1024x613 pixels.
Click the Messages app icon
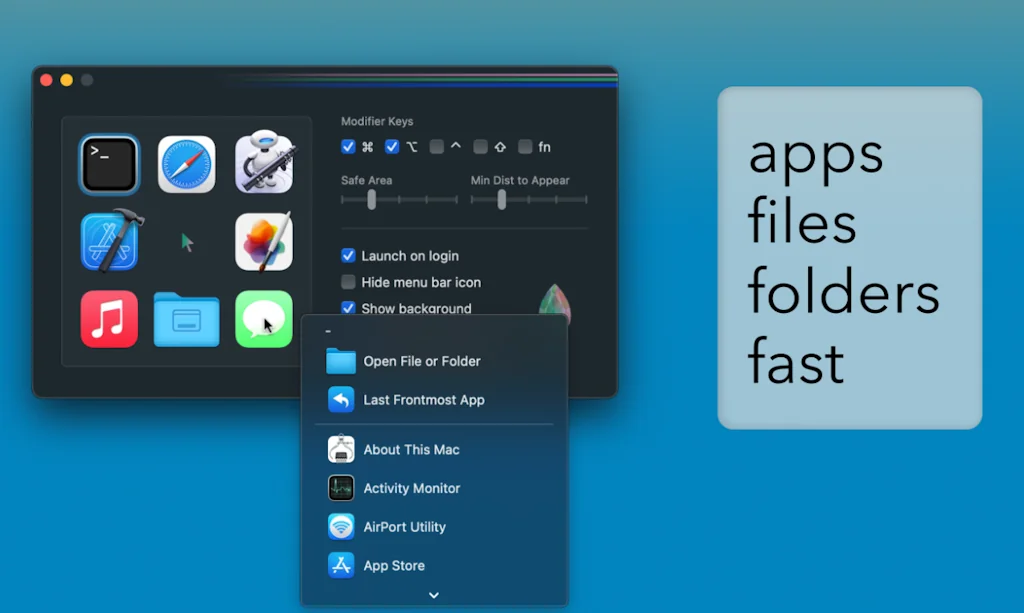click(264, 319)
